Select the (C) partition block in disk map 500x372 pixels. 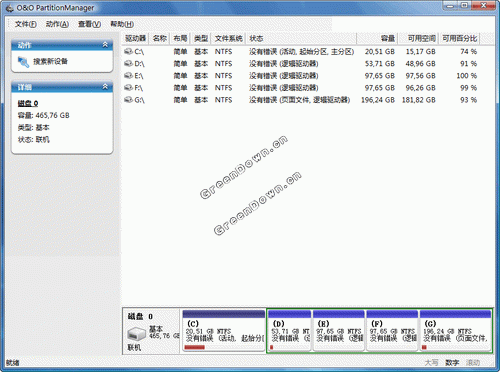(224, 330)
